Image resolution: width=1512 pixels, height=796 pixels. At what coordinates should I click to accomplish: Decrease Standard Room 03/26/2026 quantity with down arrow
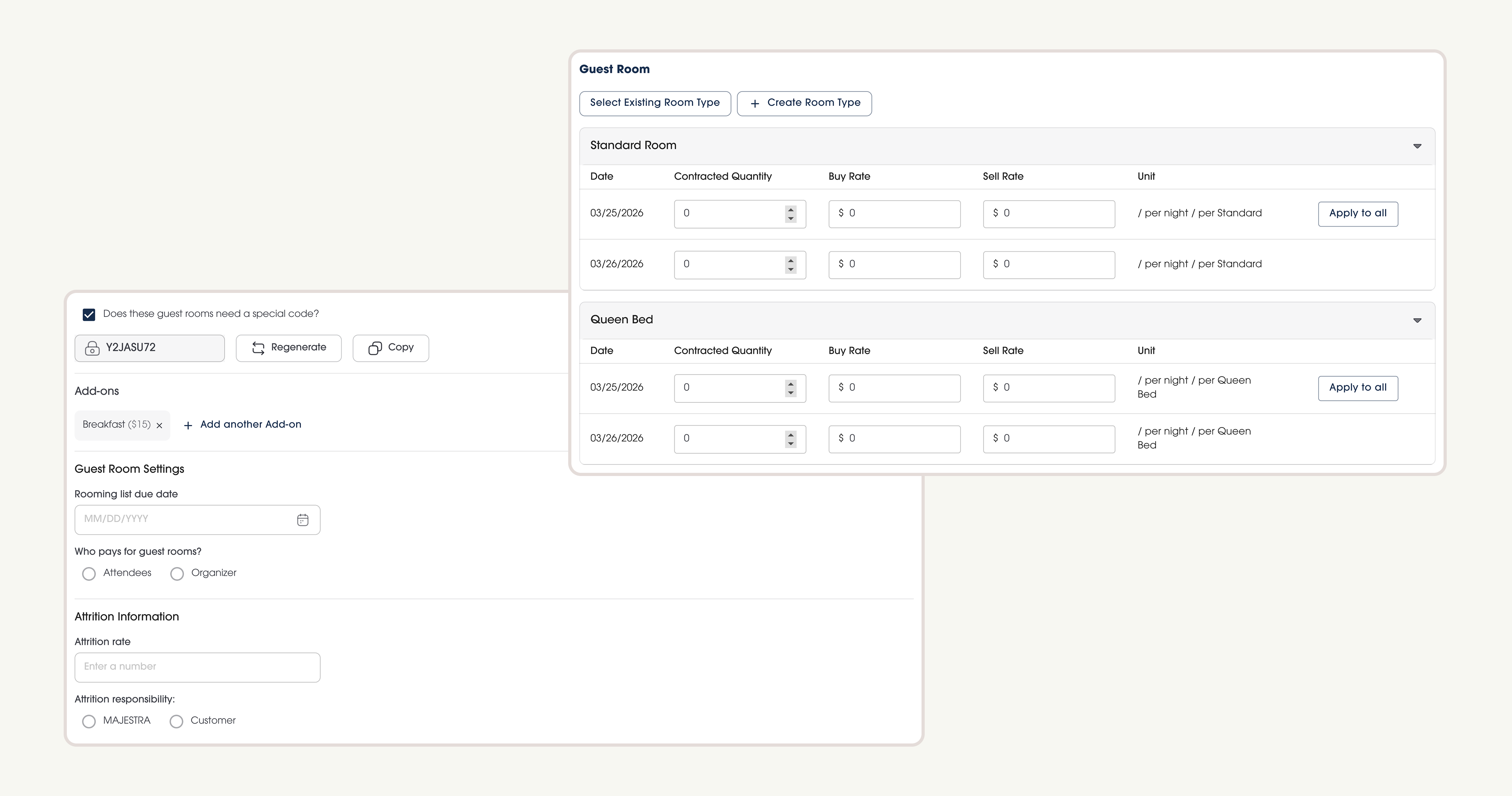pyautogui.click(x=791, y=269)
